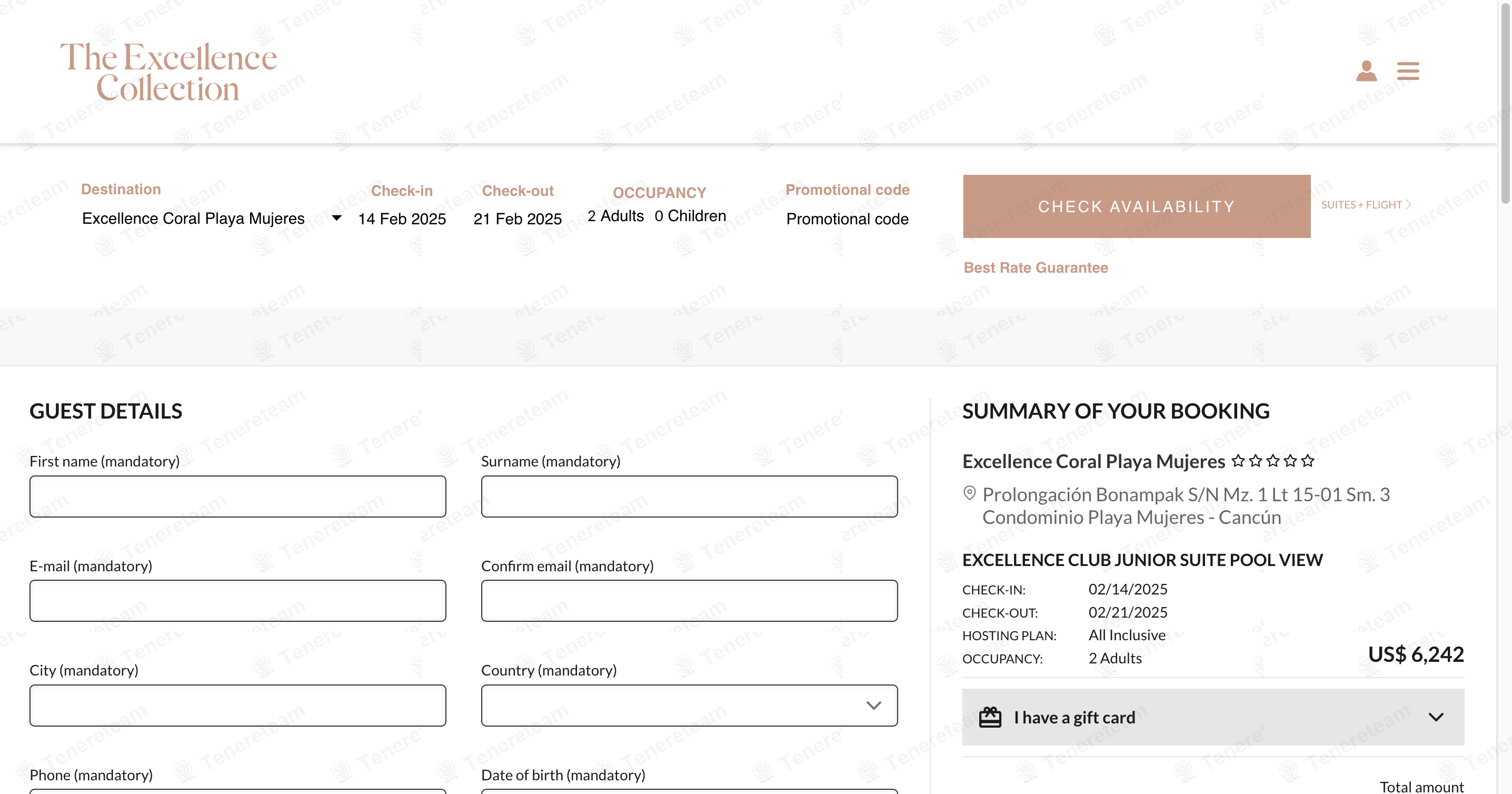Change the occupancy 2 Adults setting
Viewport: 1512px width, 794px height.
tap(616, 216)
